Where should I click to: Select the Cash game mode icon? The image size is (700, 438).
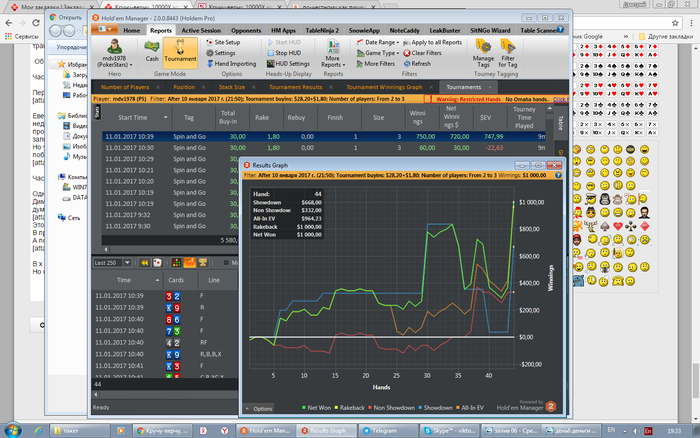tap(152, 50)
